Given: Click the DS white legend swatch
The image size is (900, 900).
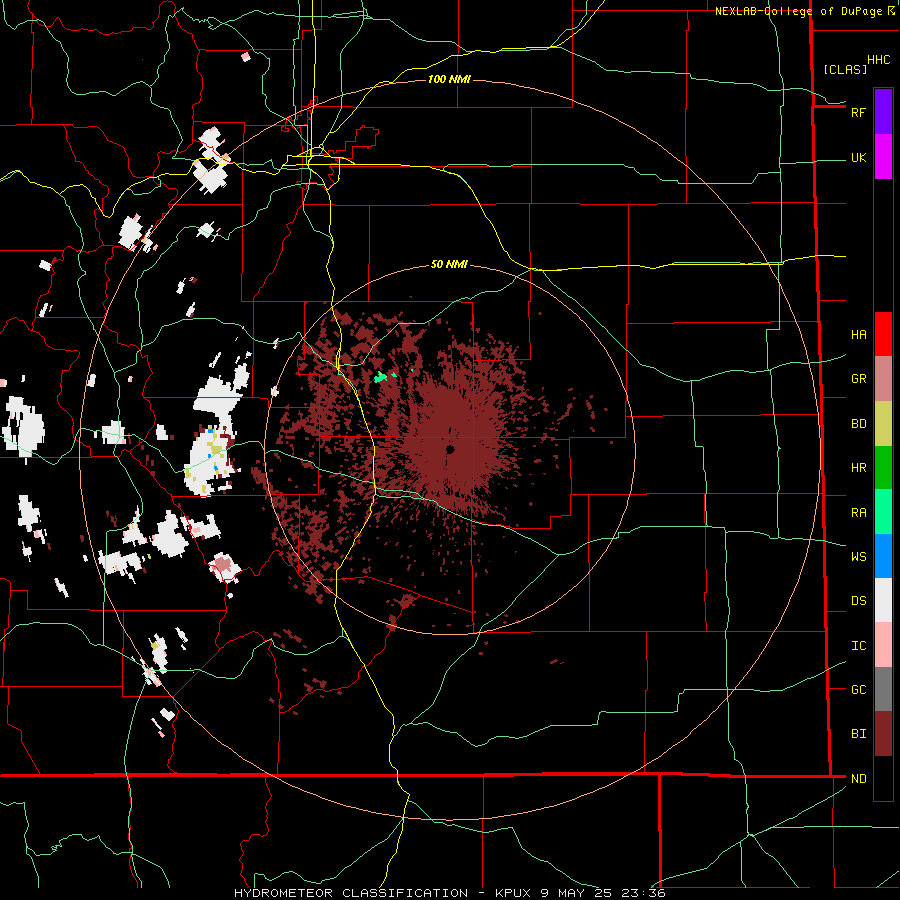Looking at the screenshot, I should click(x=883, y=600).
